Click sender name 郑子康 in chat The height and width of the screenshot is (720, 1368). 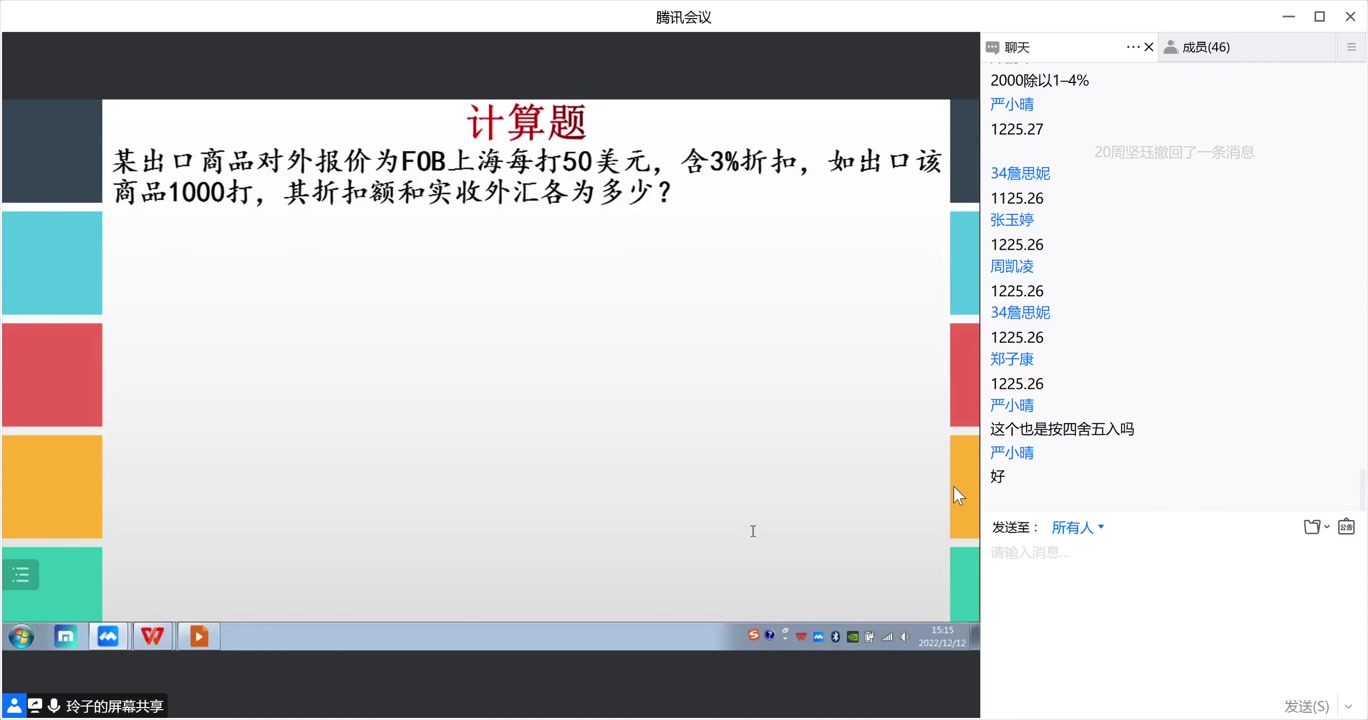[1012, 359]
